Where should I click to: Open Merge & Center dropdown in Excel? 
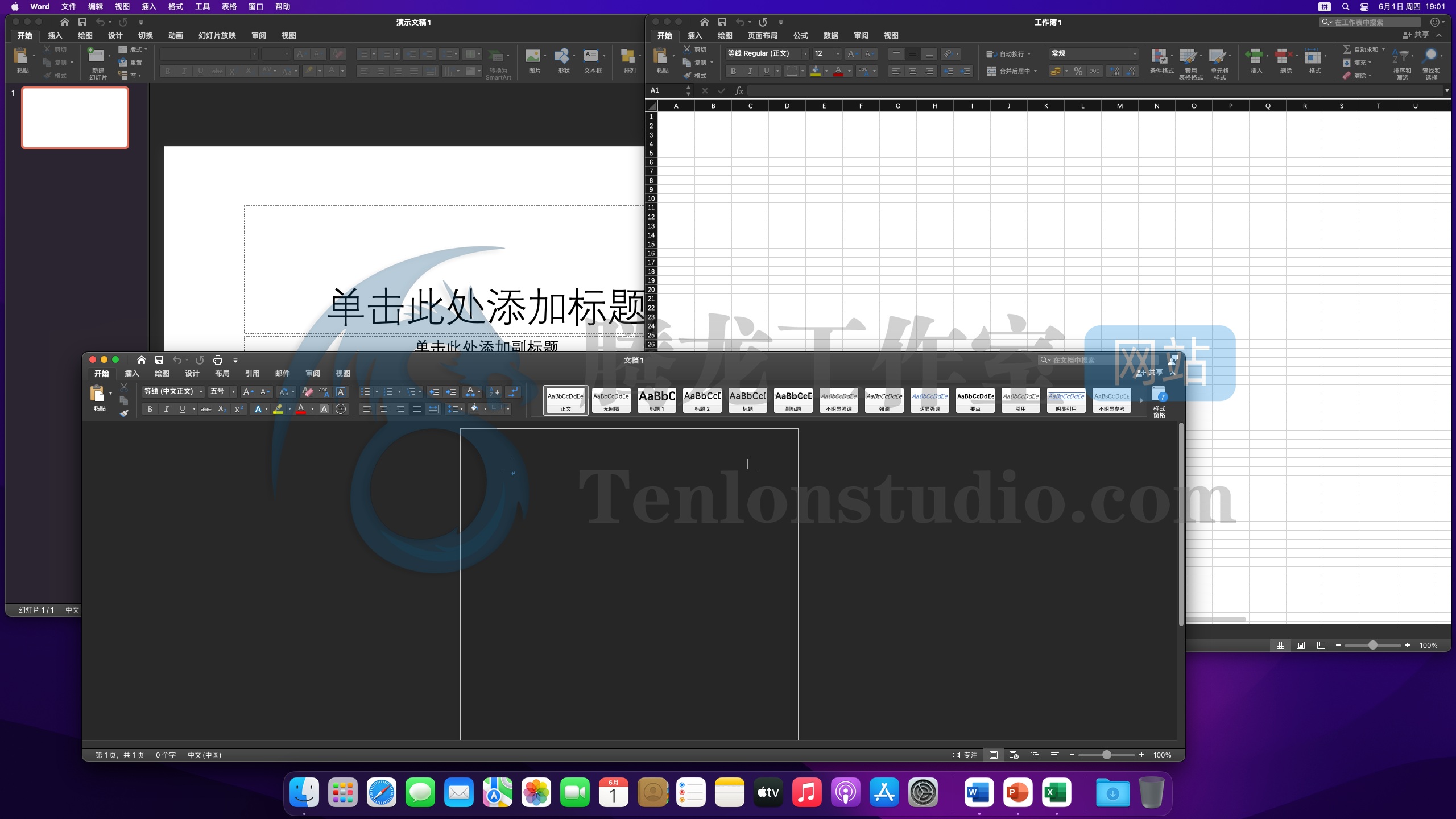[1035, 71]
